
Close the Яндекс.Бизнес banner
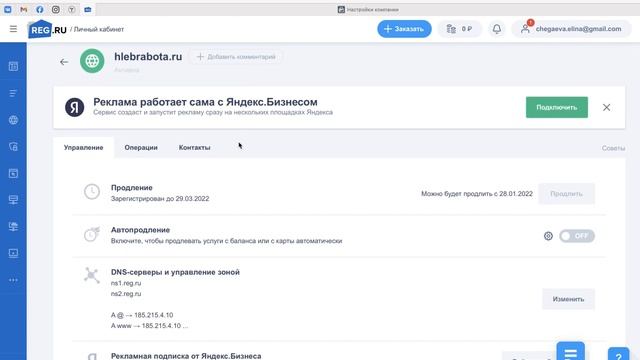tap(607, 107)
